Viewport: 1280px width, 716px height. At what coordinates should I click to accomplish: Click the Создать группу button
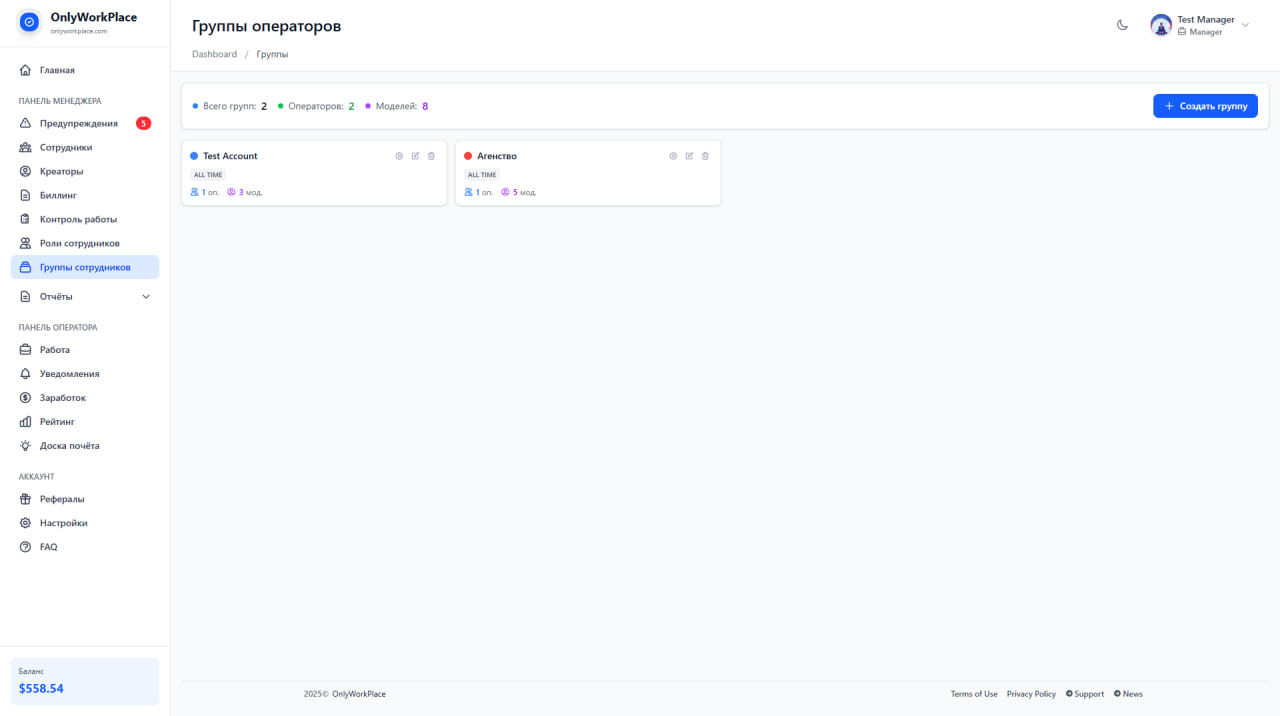click(x=1205, y=105)
